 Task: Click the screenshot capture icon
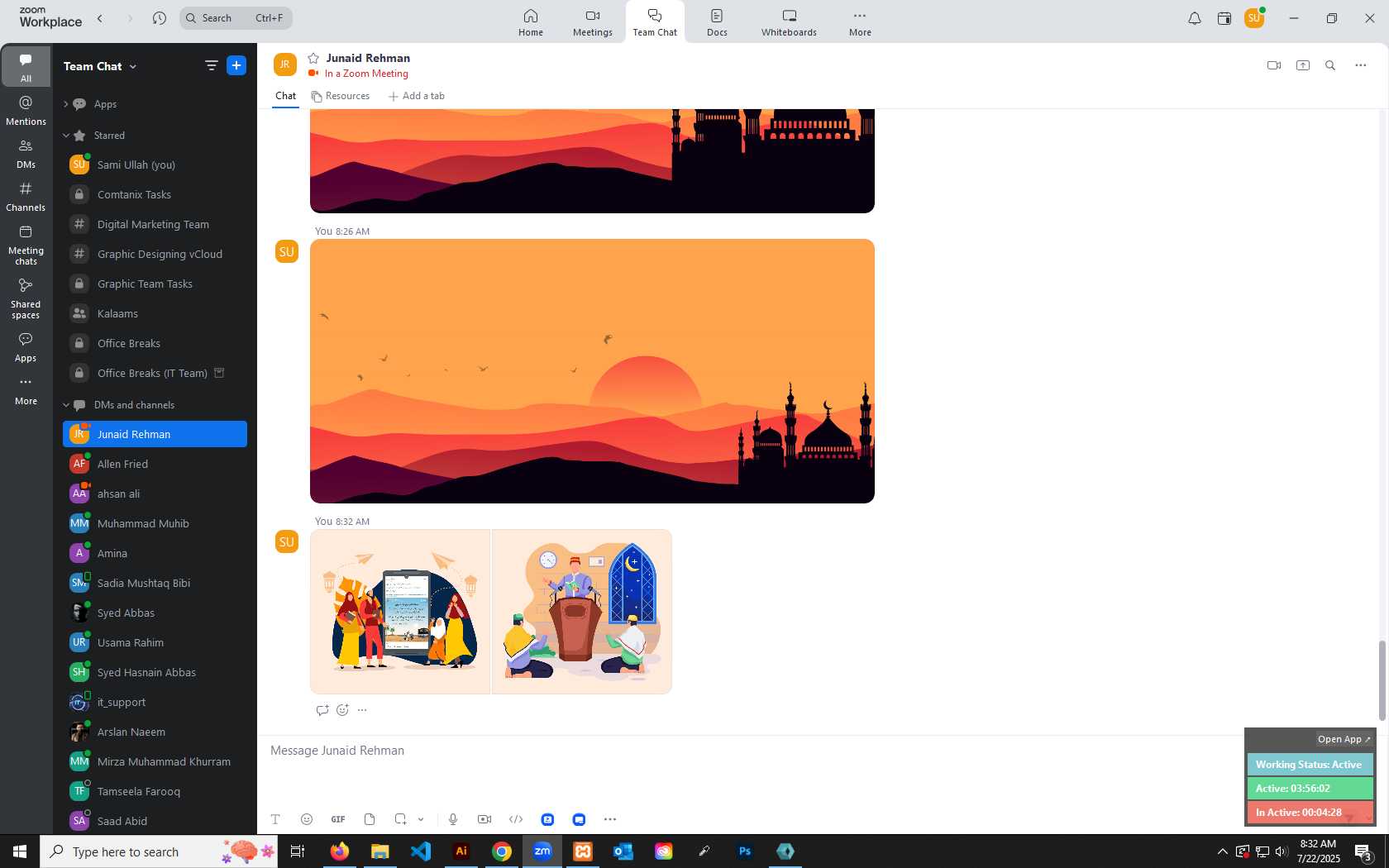point(401,819)
